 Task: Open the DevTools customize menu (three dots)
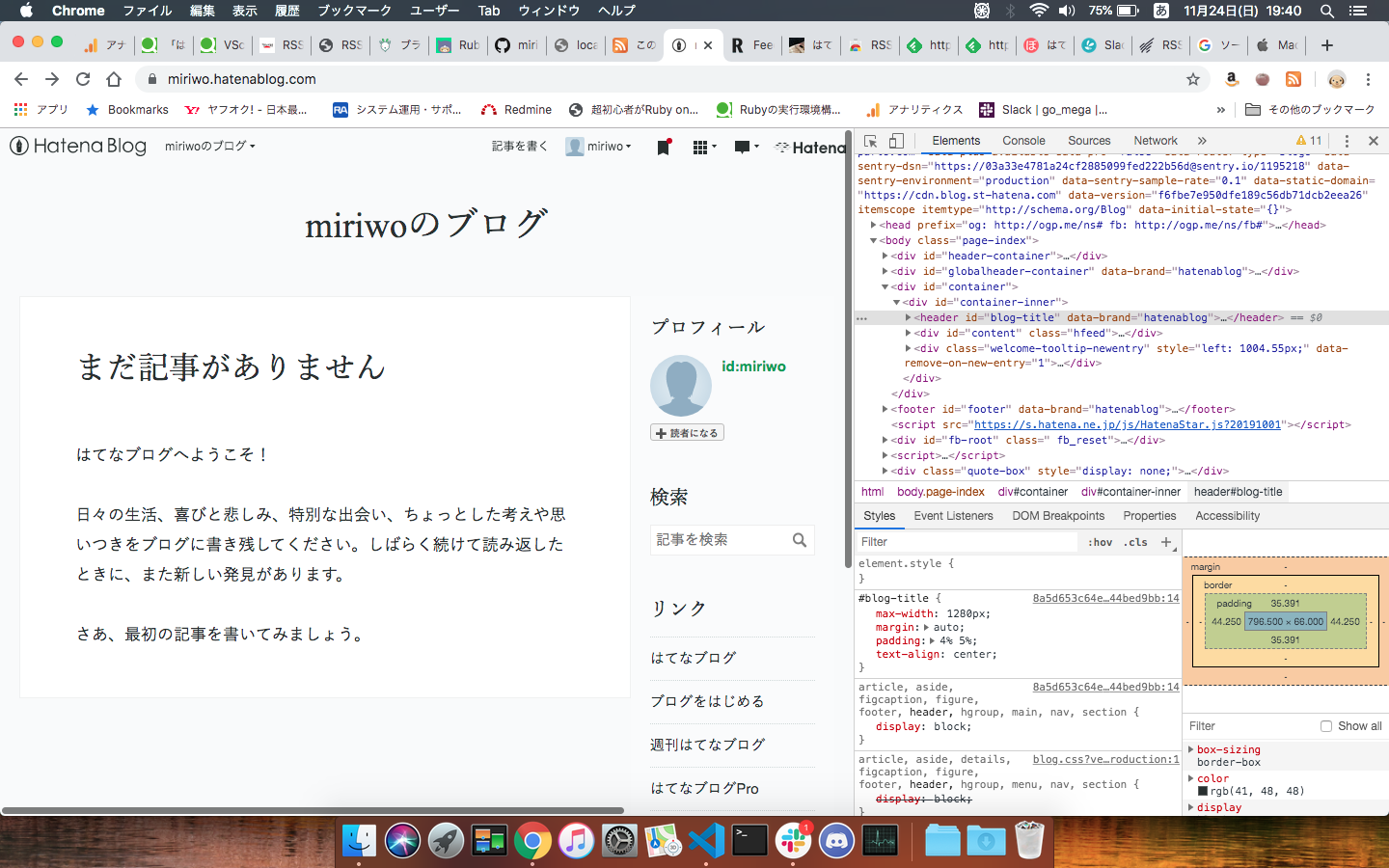click(1347, 141)
